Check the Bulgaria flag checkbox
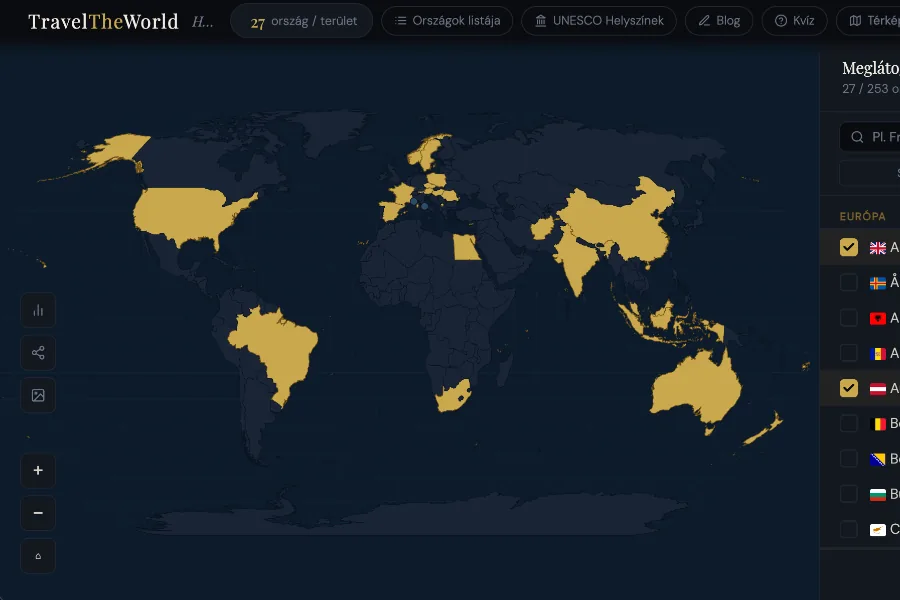Viewport: 900px width, 600px height. point(848,494)
